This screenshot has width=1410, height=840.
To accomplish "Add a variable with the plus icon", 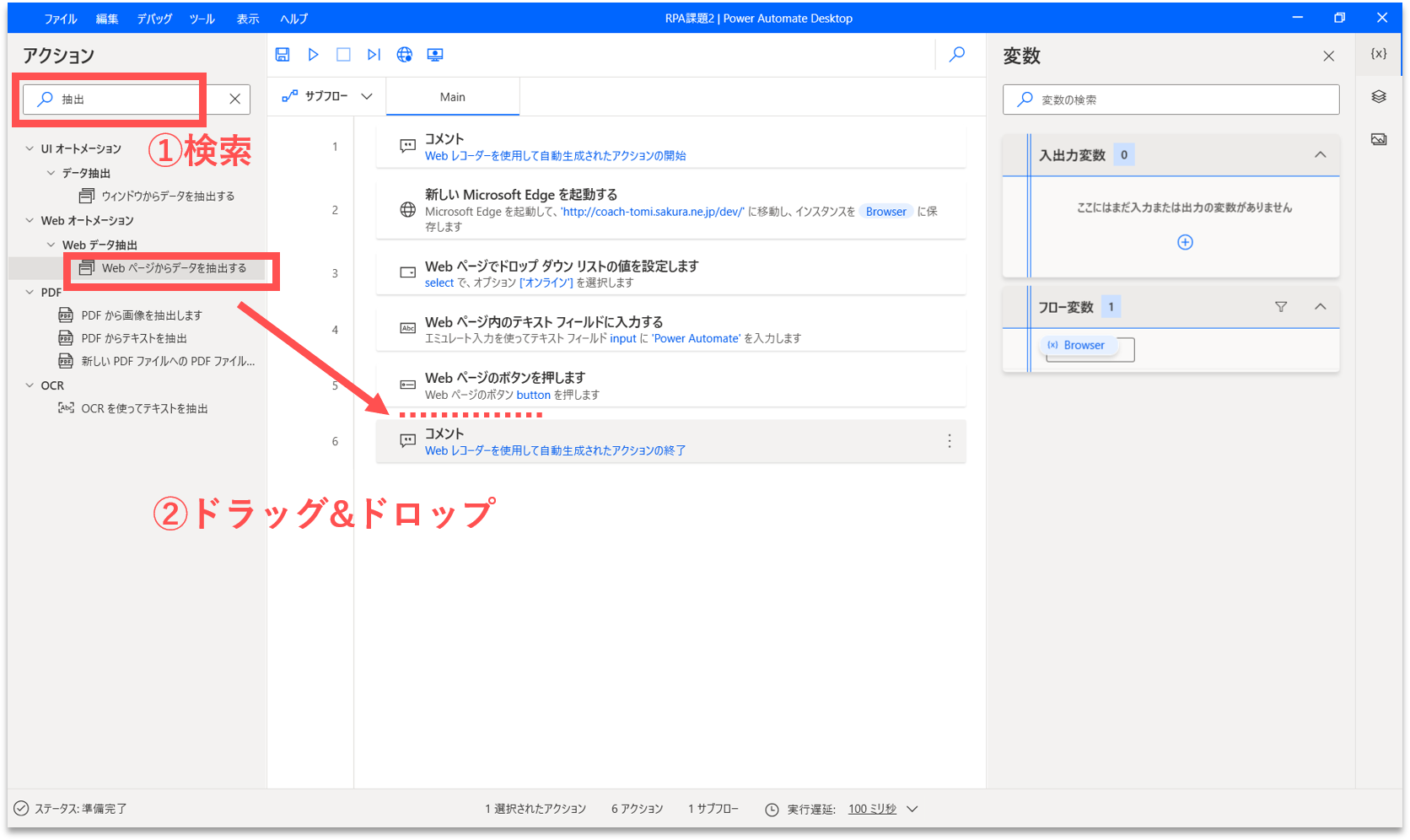I will click(x=1185, y=243).
